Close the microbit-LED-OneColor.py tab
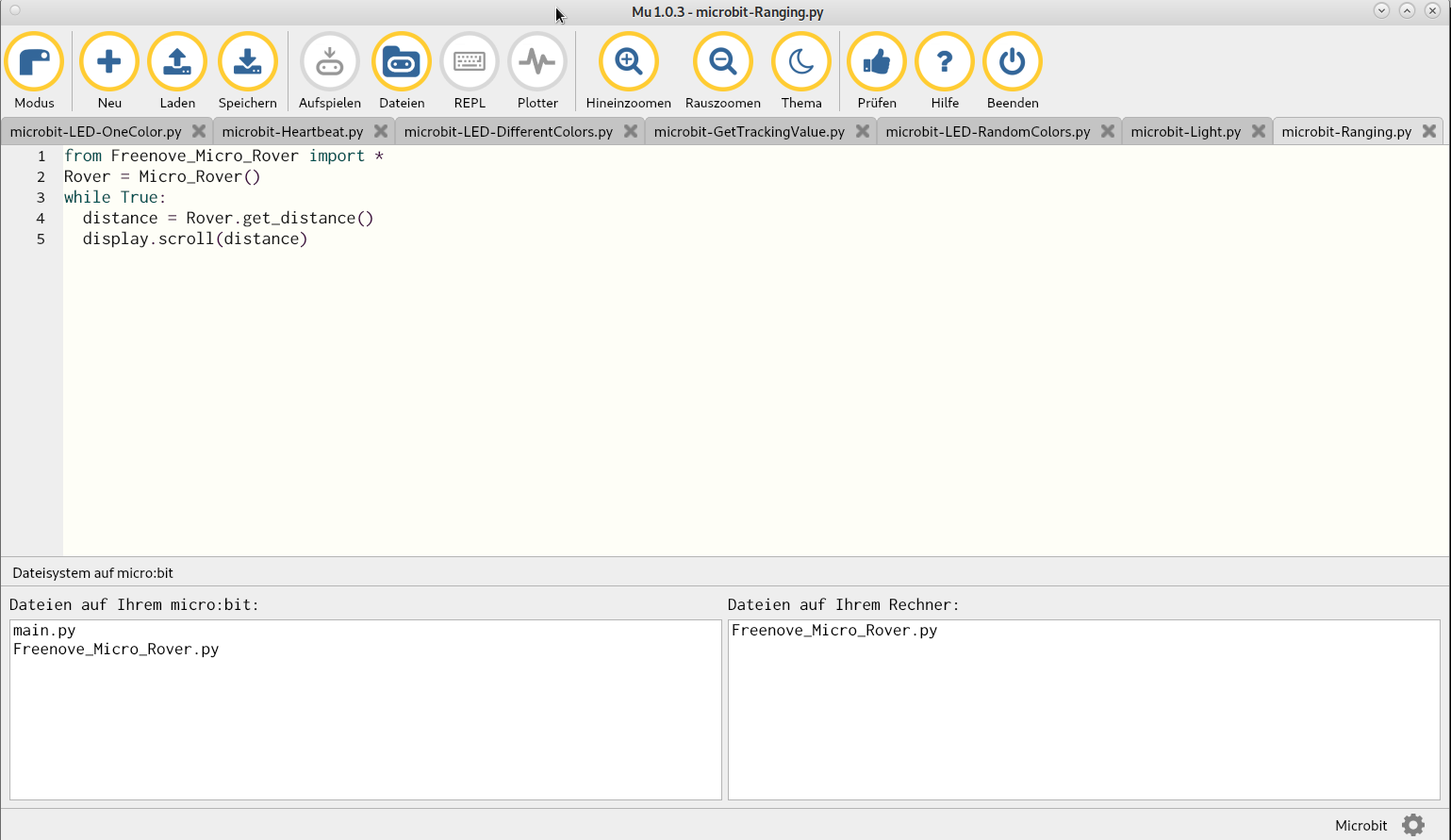The width and height of the screenshot is (1451, 840). tap(199, 132)
